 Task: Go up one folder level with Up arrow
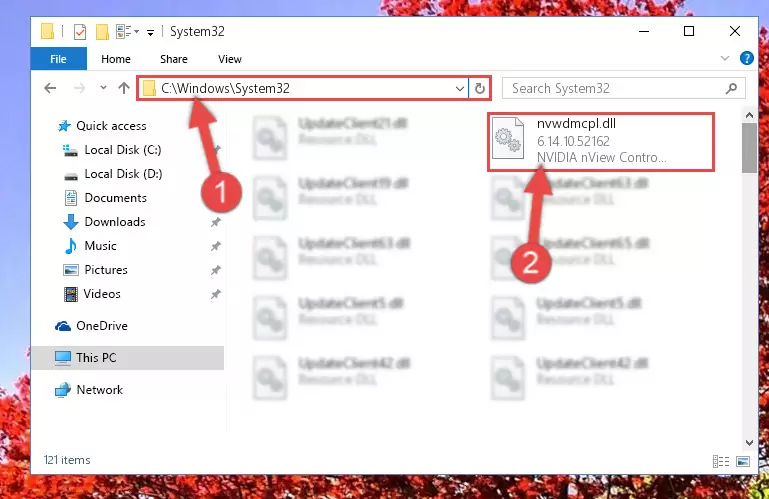click(124, 88)
